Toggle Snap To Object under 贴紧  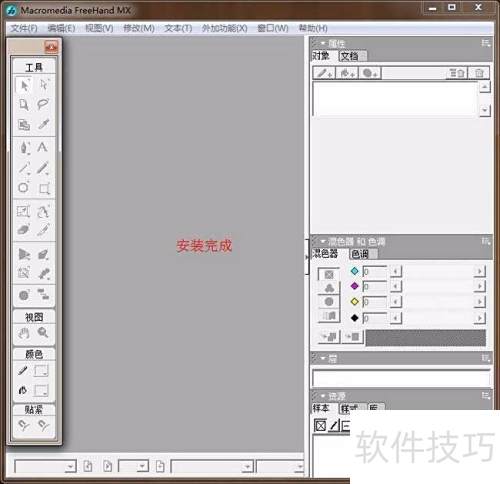coord(44,426)
